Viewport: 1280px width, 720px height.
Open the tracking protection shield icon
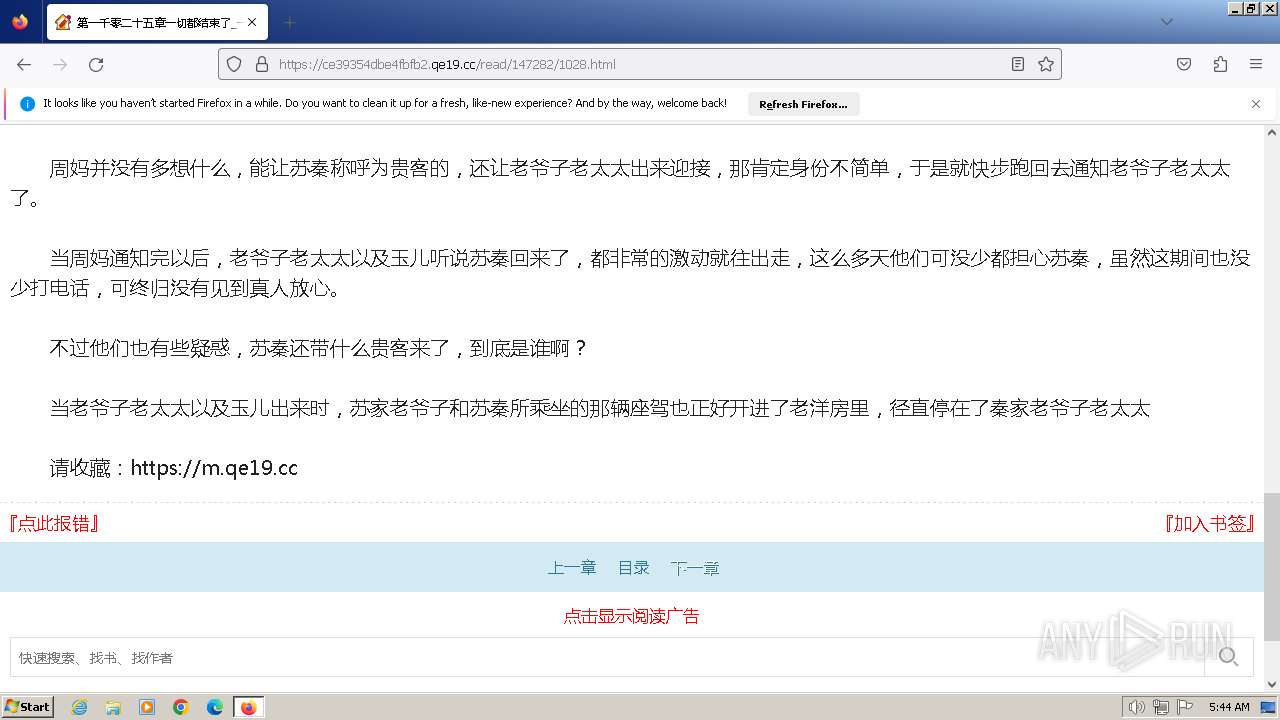[234, 64]
